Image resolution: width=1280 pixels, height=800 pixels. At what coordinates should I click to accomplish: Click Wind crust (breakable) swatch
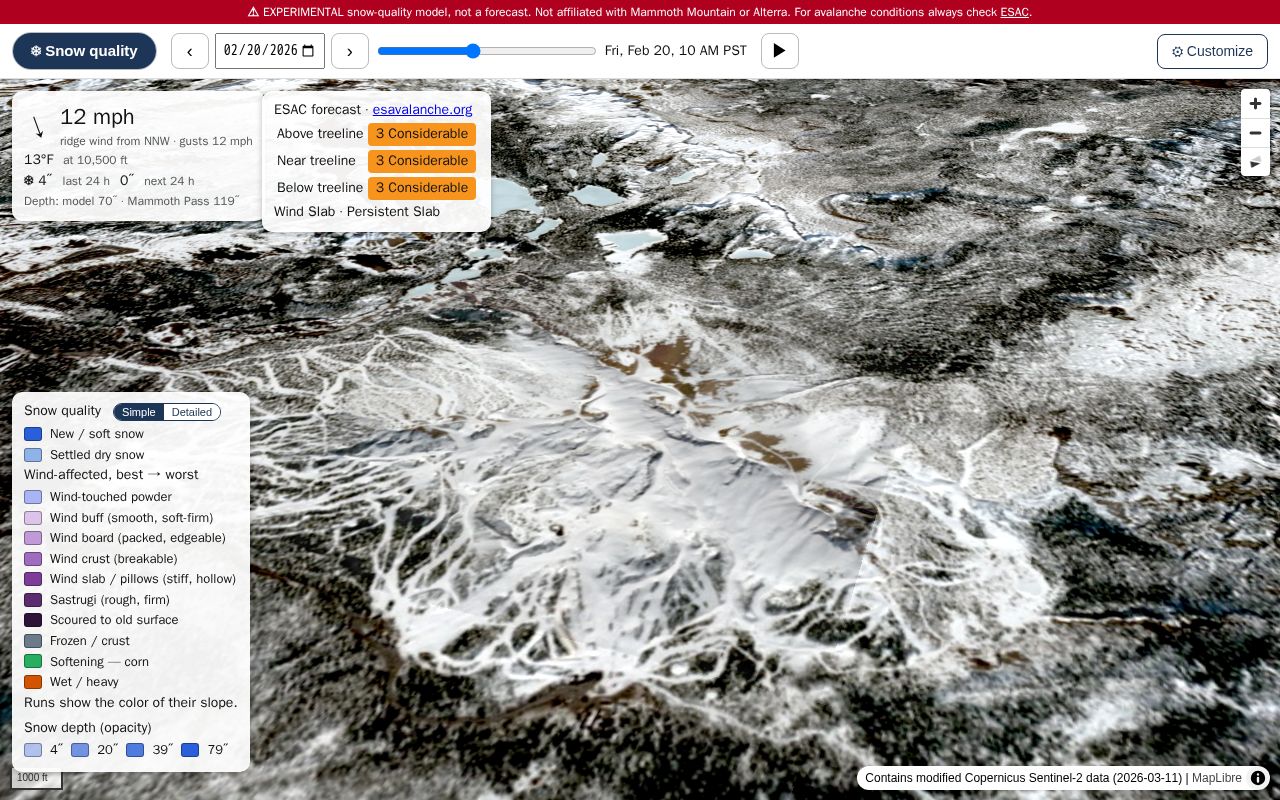pyautogui.click(x=33, y=559)
